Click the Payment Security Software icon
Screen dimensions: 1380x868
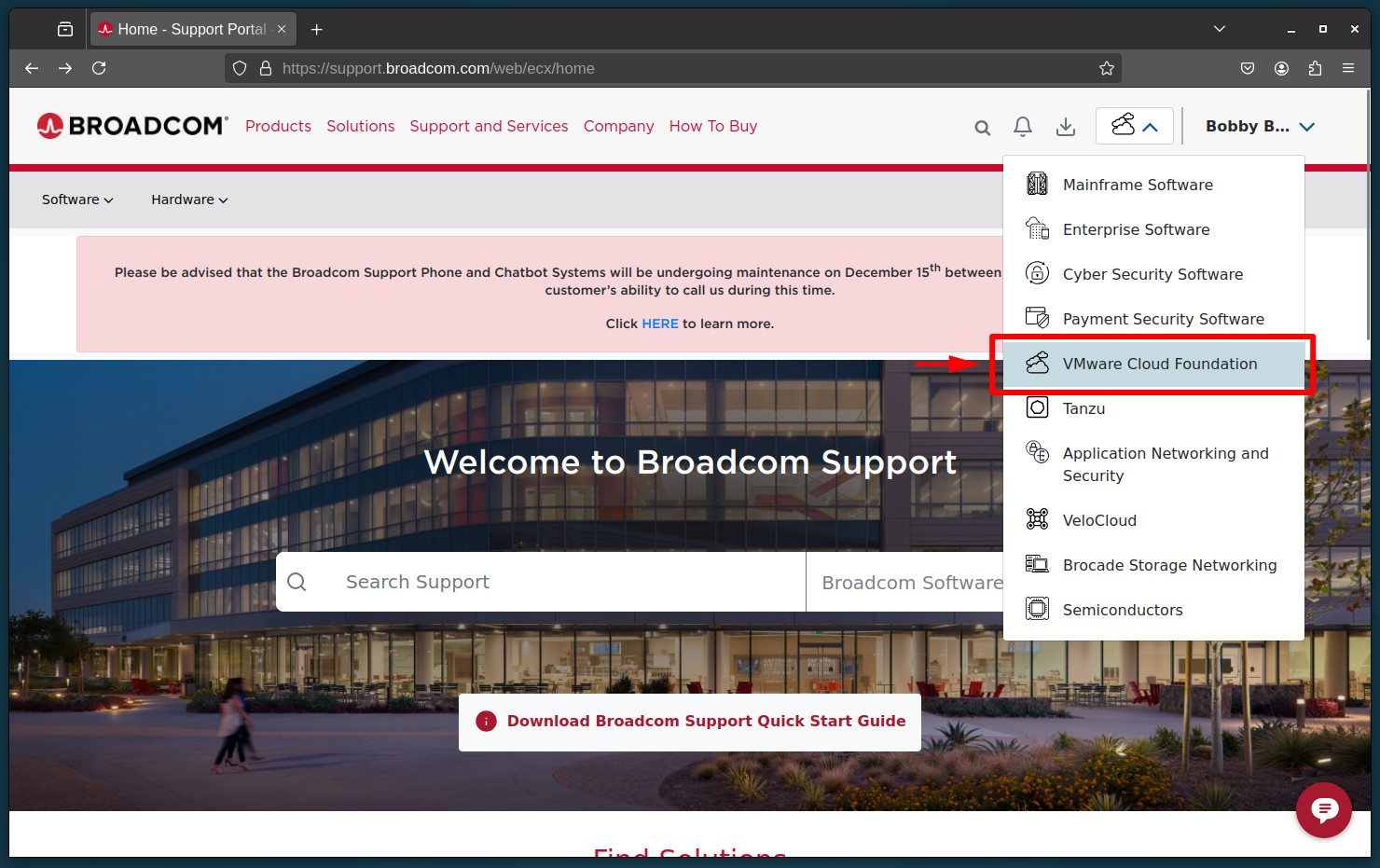(1037, 318)
